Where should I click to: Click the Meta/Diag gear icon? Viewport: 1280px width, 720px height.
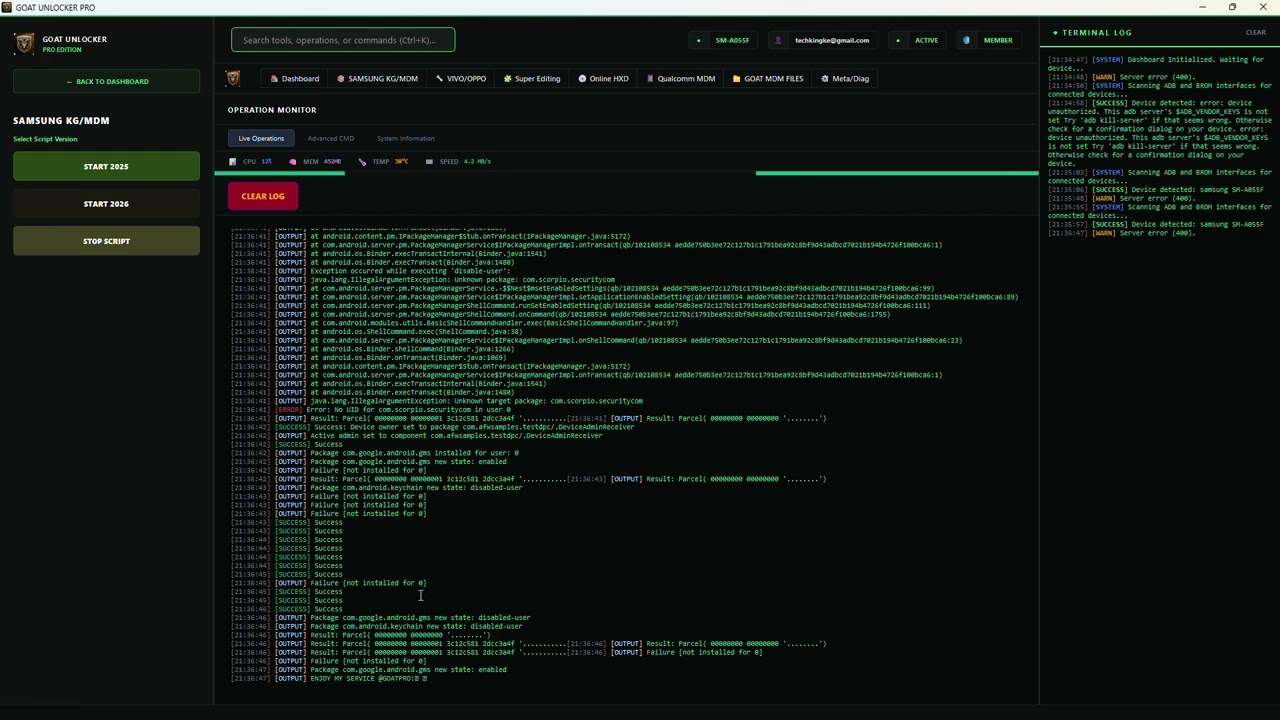click(825, 79)
